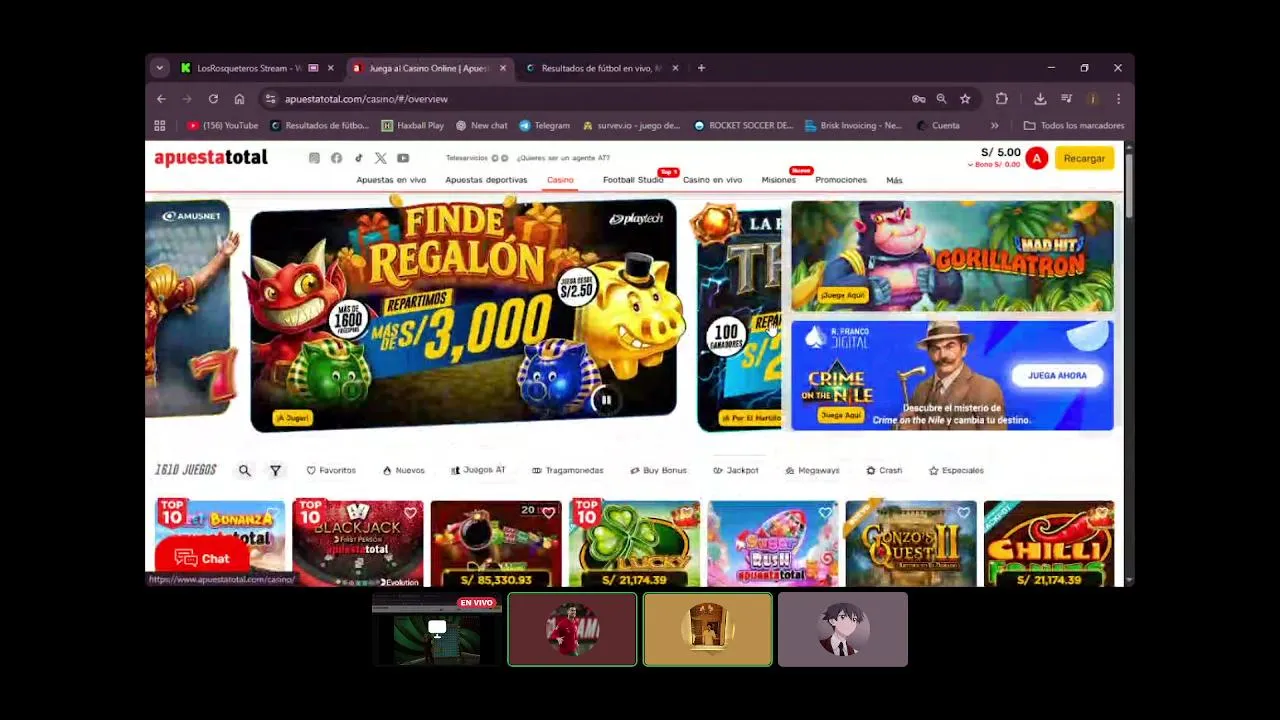The width and height of the screenshot is (1280, 720).
Task: Open Football Studio section
Action: coord(633,180)
